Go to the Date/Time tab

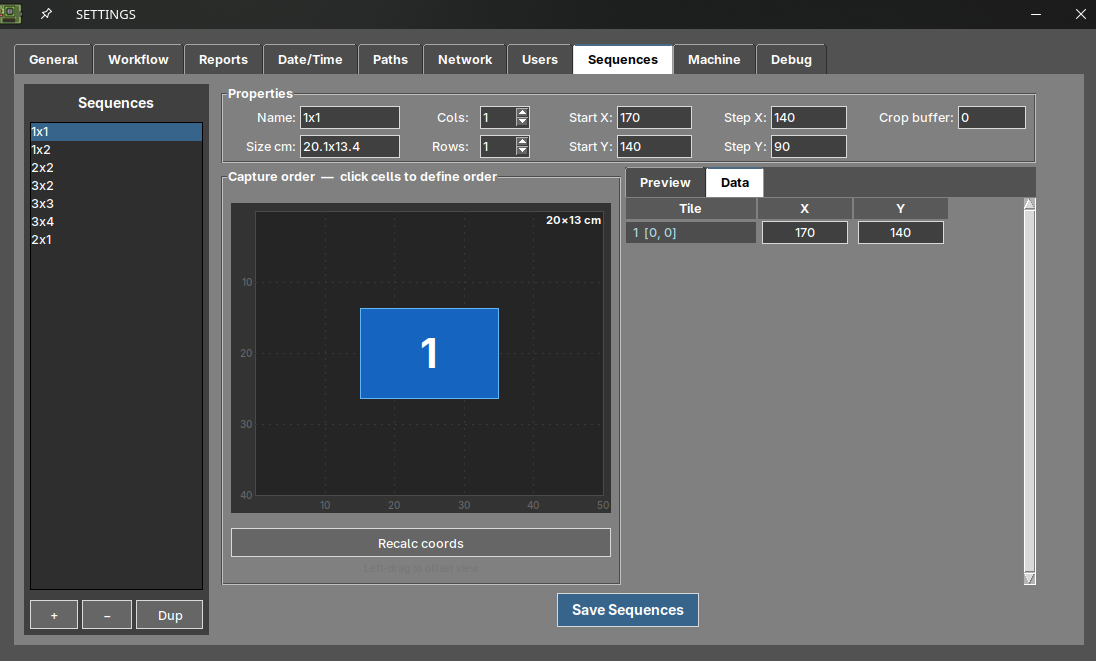[310, 59]
